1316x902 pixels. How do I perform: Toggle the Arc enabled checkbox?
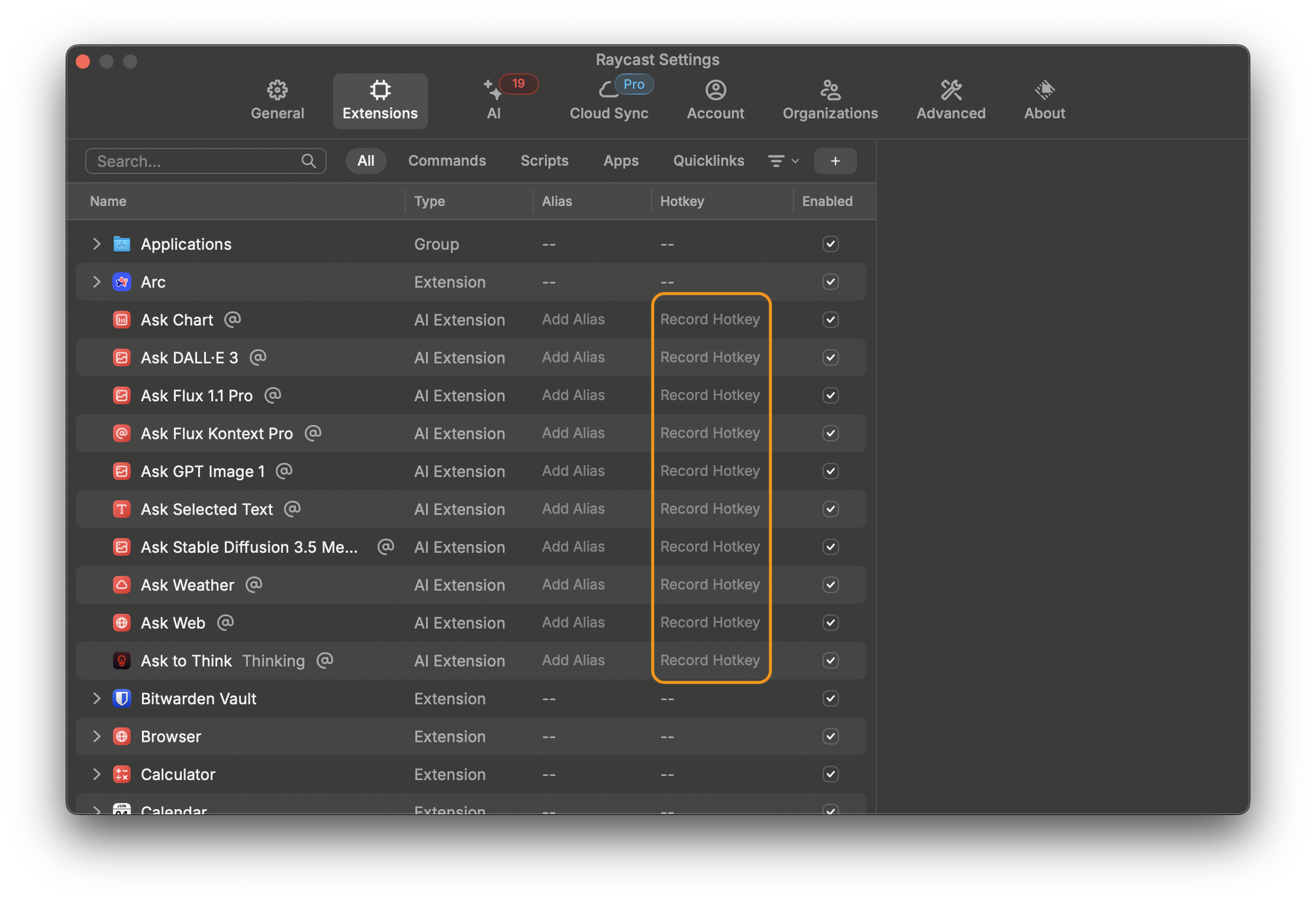830,282
